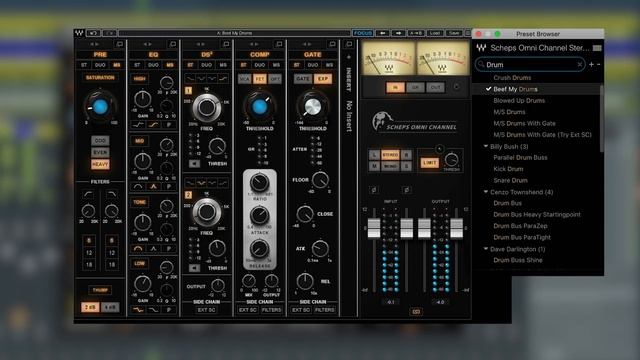Open PRE module expand window icon
Image resolution: width=640 pixels, height=360 pixels.
120,44
